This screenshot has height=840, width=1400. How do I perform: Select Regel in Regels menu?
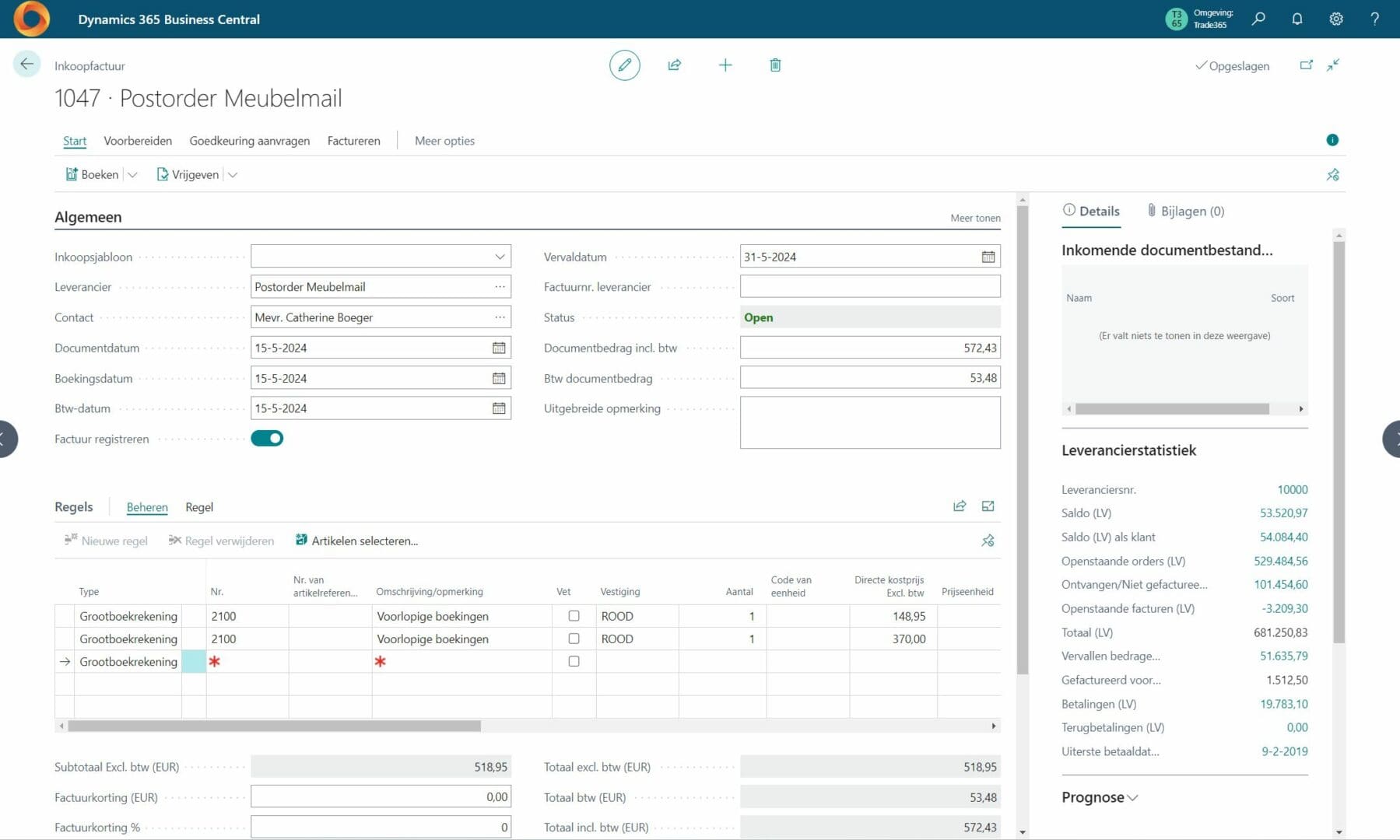click(x=199, y=507)
